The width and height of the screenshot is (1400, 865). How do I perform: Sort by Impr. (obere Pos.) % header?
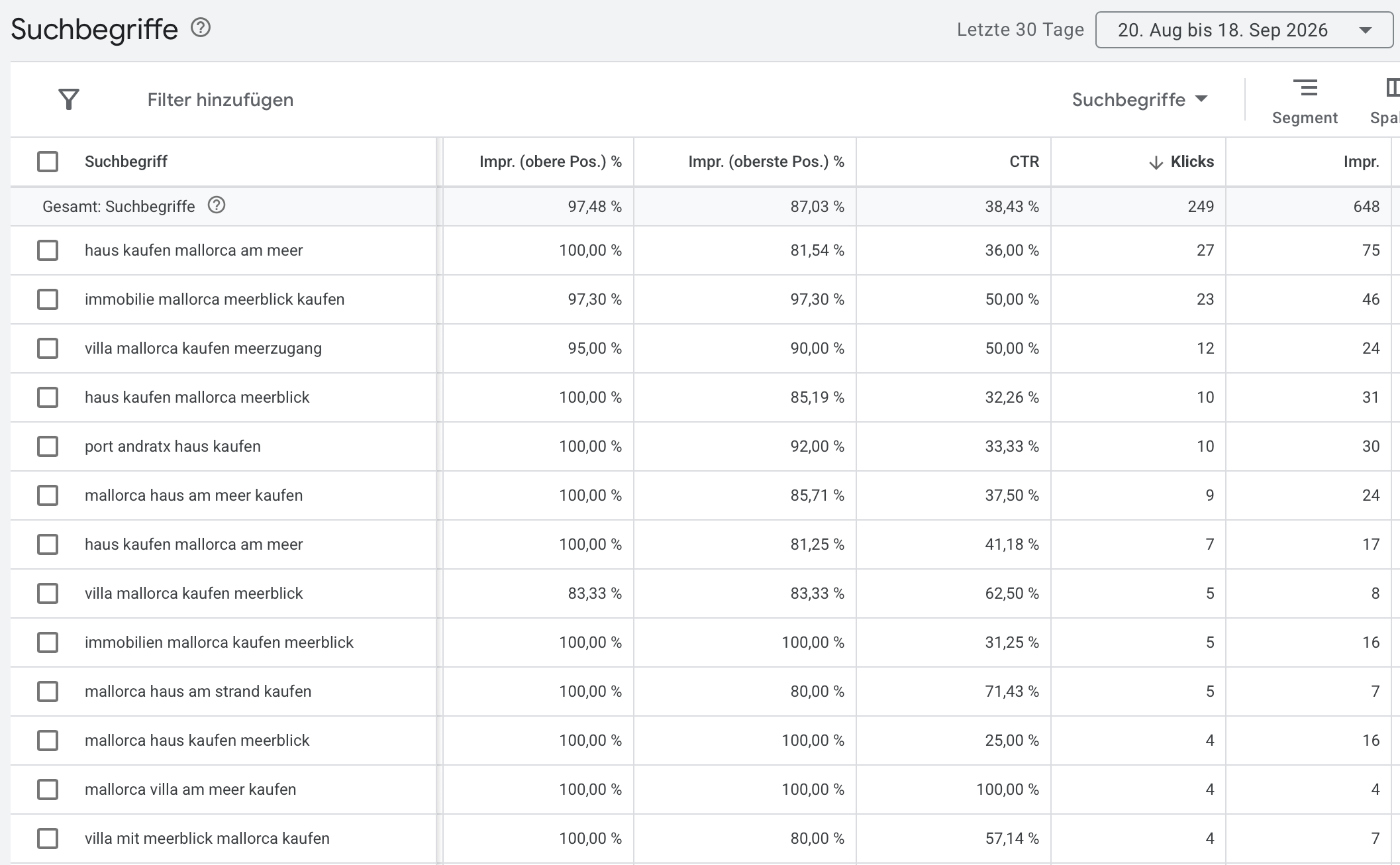pyautogui.click(x=550, y=162)
